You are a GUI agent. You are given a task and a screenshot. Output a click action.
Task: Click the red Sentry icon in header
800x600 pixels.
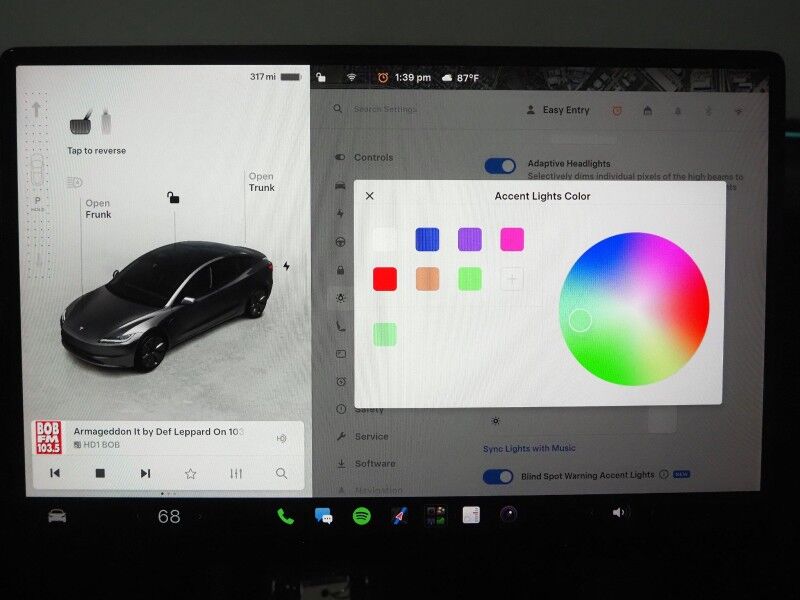[617, 110]
